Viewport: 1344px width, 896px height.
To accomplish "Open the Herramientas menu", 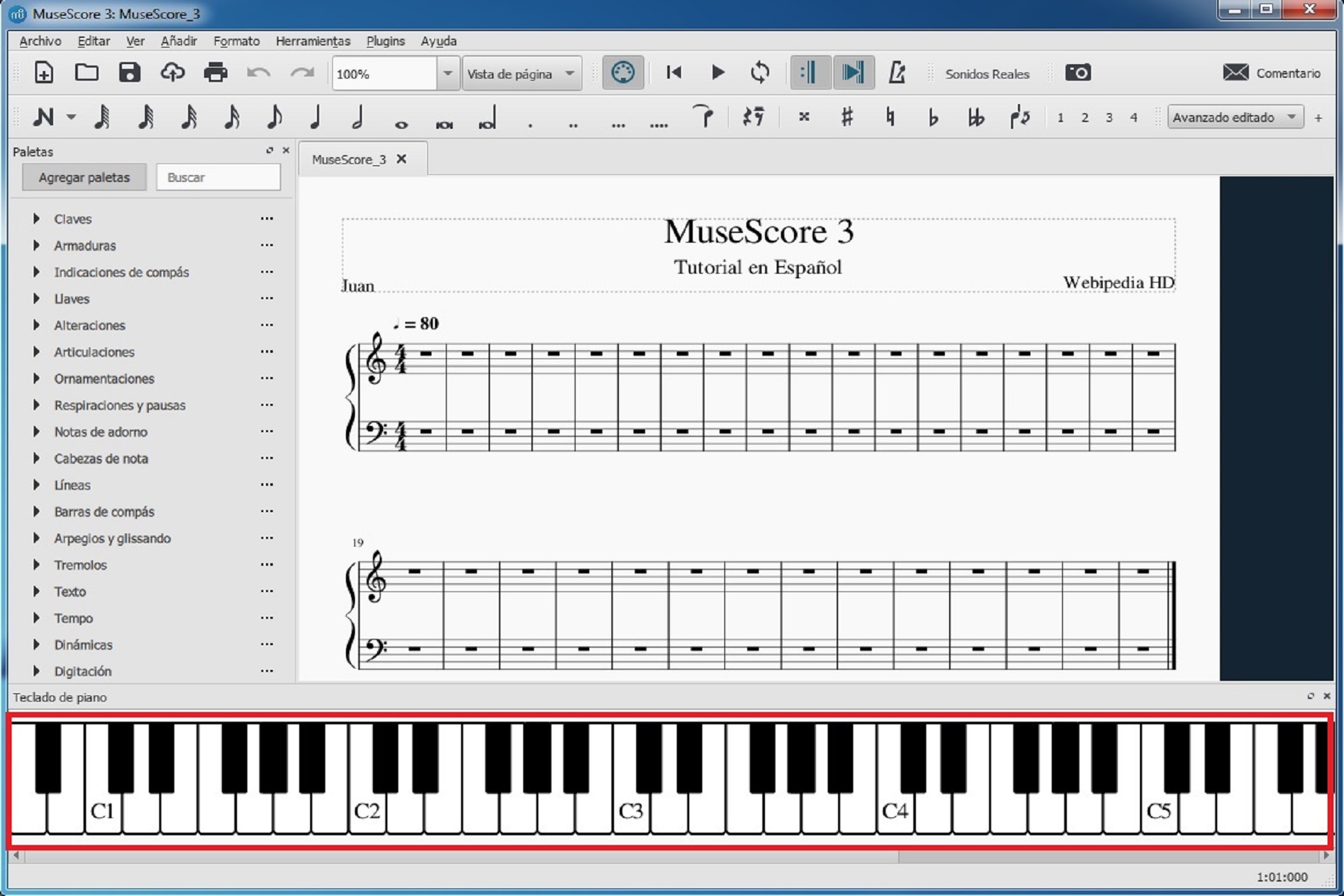I will tap(312, 41).
